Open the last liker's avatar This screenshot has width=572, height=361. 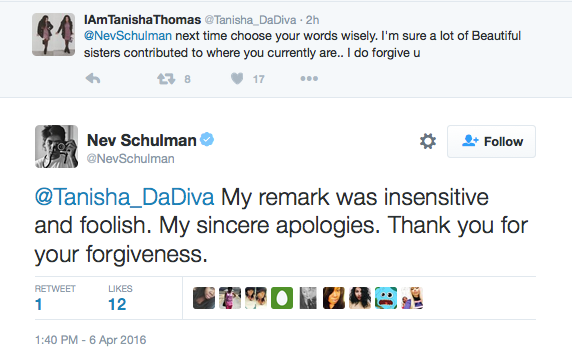pos(412,298)
